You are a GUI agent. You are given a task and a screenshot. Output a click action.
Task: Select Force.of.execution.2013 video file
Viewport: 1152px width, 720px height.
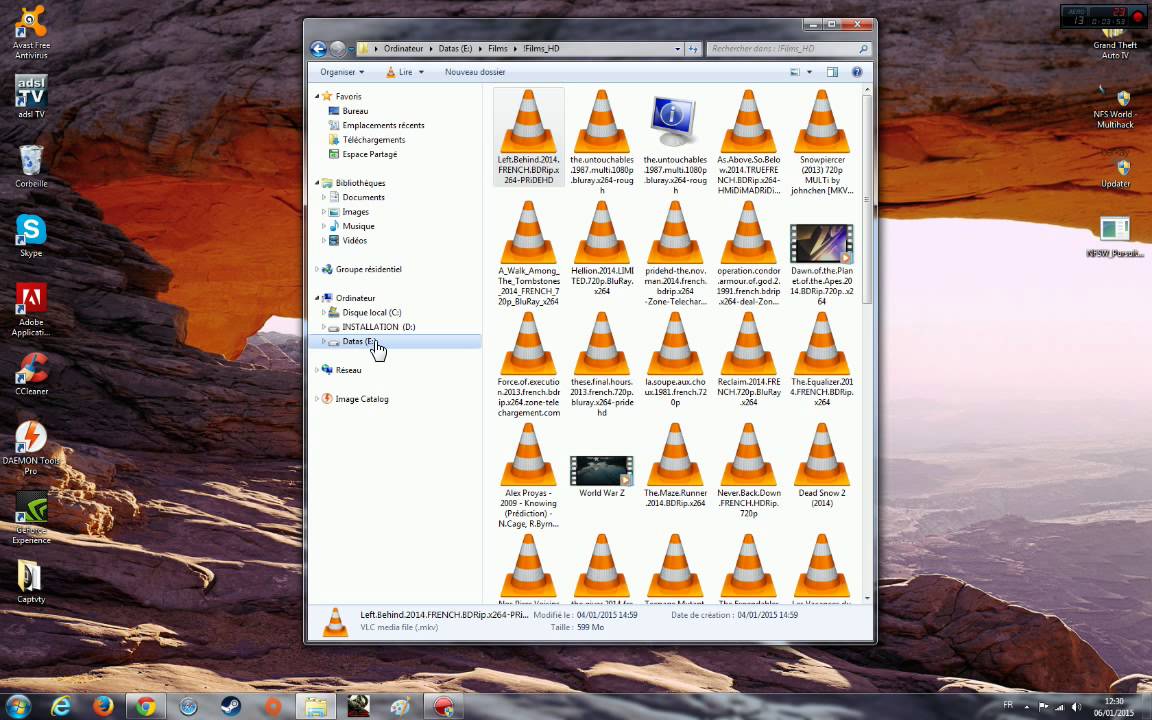[528, 344]
